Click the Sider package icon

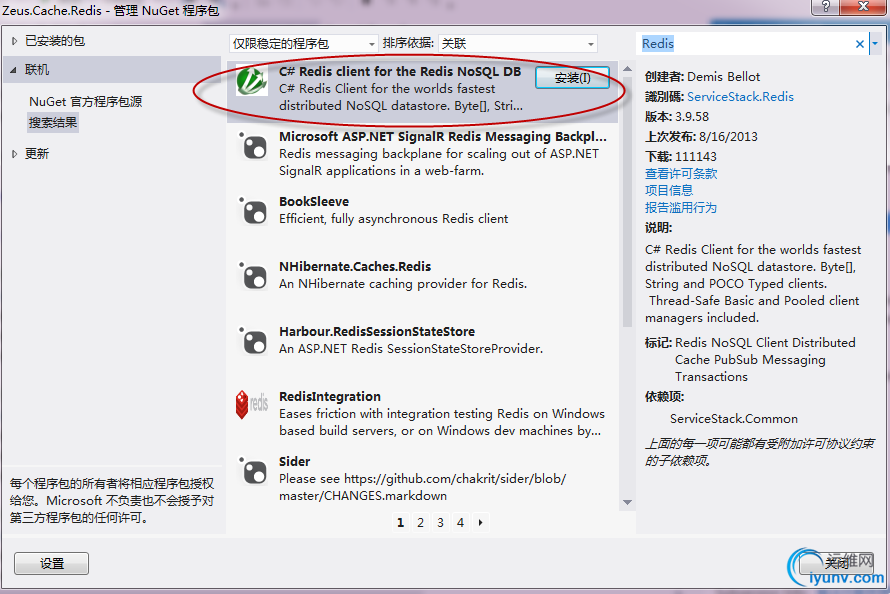tap(253, 471)
